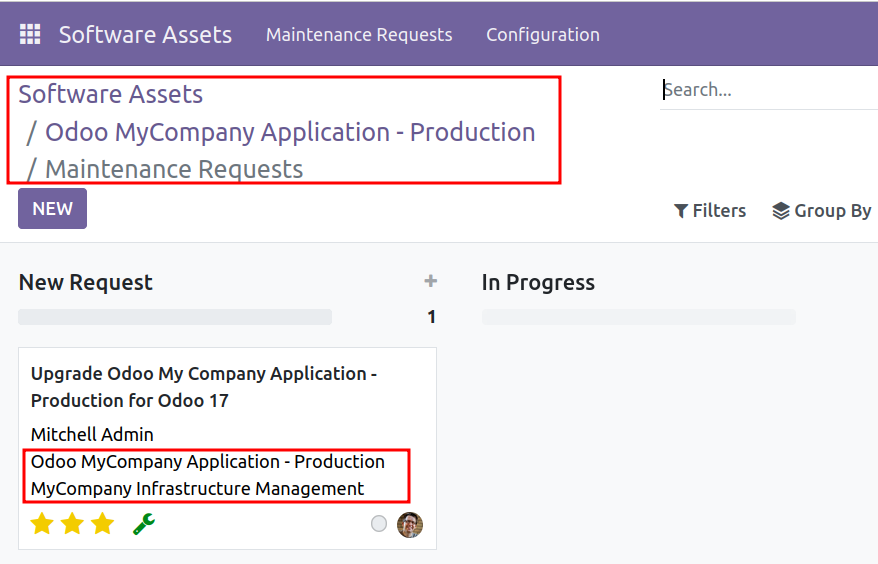Open the Configuration menu
This screenshot has height=564, width=878.
543,35
